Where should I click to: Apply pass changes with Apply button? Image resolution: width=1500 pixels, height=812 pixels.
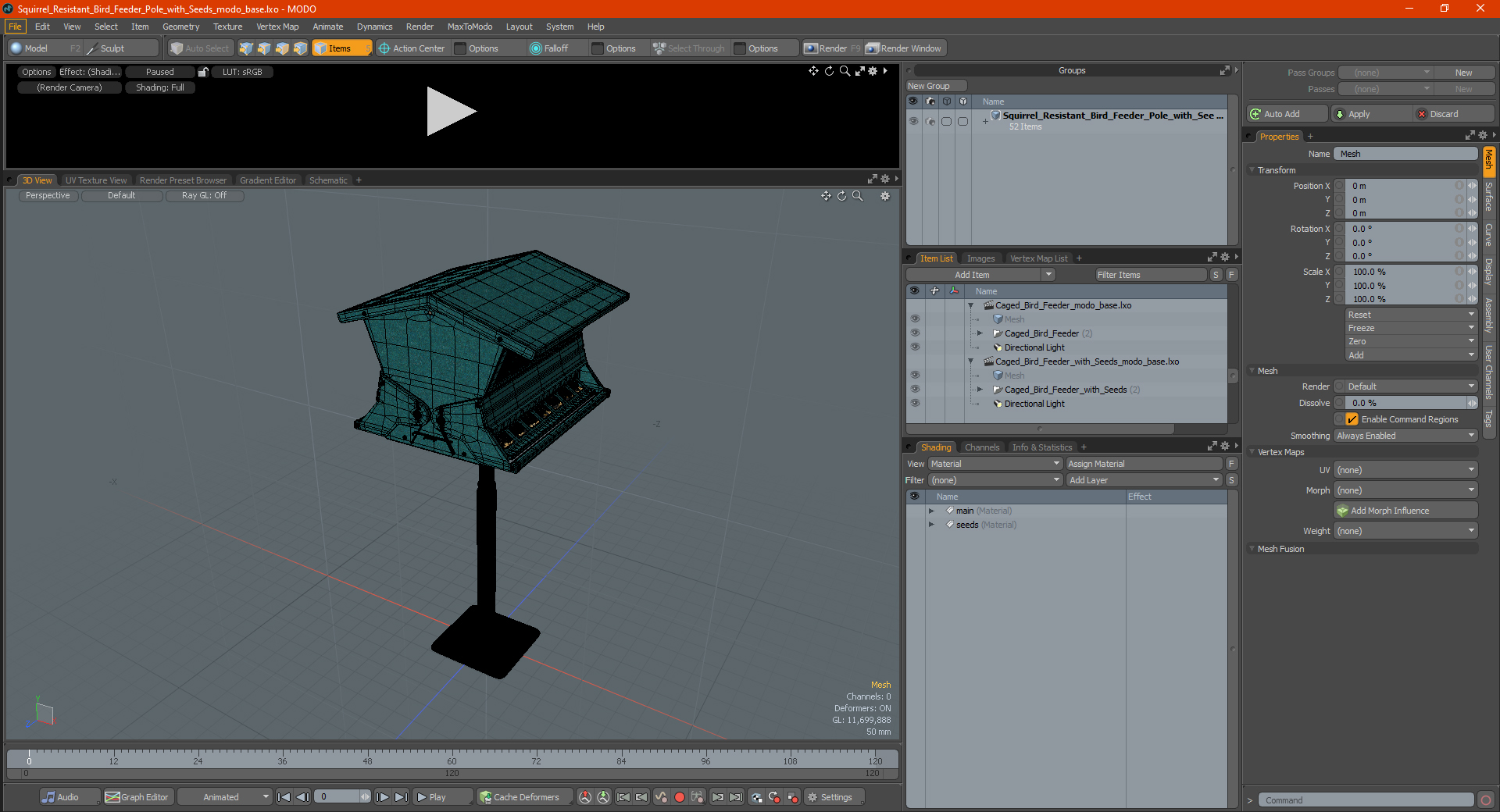1372,114
